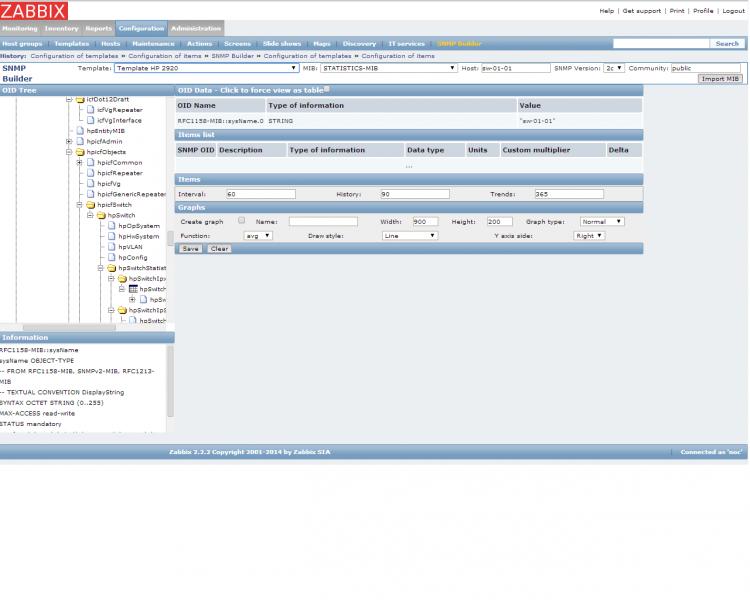Click the icfVgRepeater document icon
The height and width of the screenshot is (600, 750).
pyautogui.click(x=91, y=110)
